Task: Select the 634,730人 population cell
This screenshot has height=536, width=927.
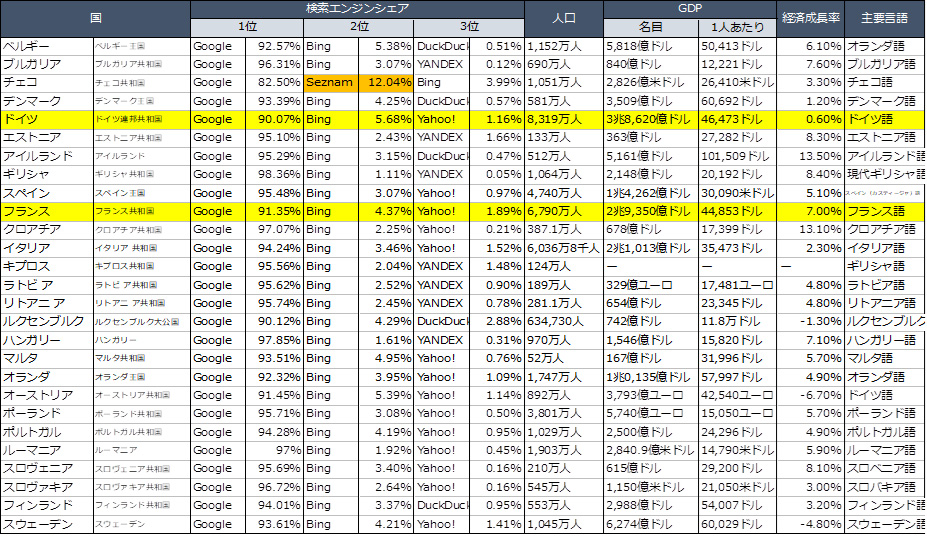Action: 564,321
